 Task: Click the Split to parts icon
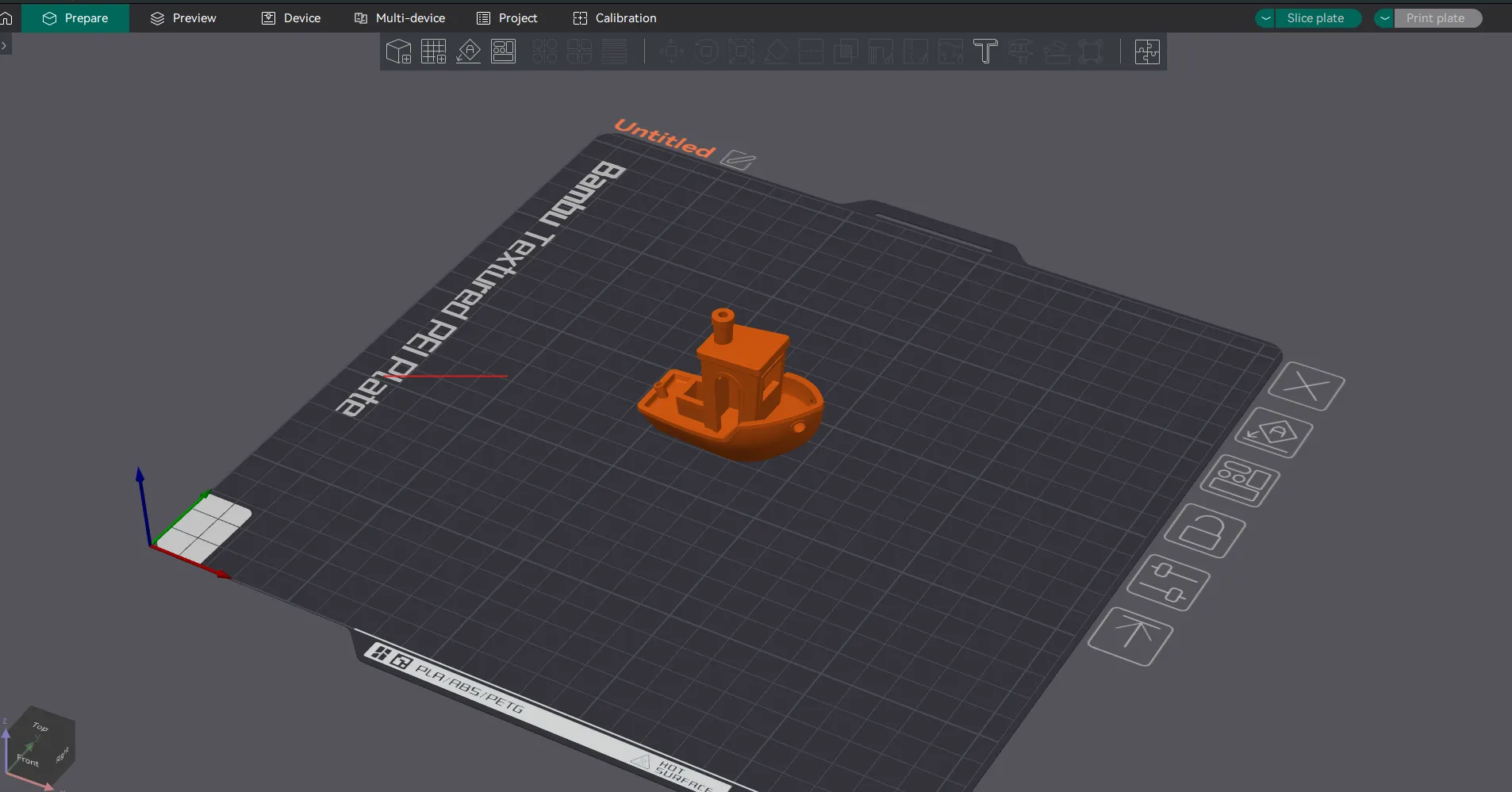[x=579, y=52]
